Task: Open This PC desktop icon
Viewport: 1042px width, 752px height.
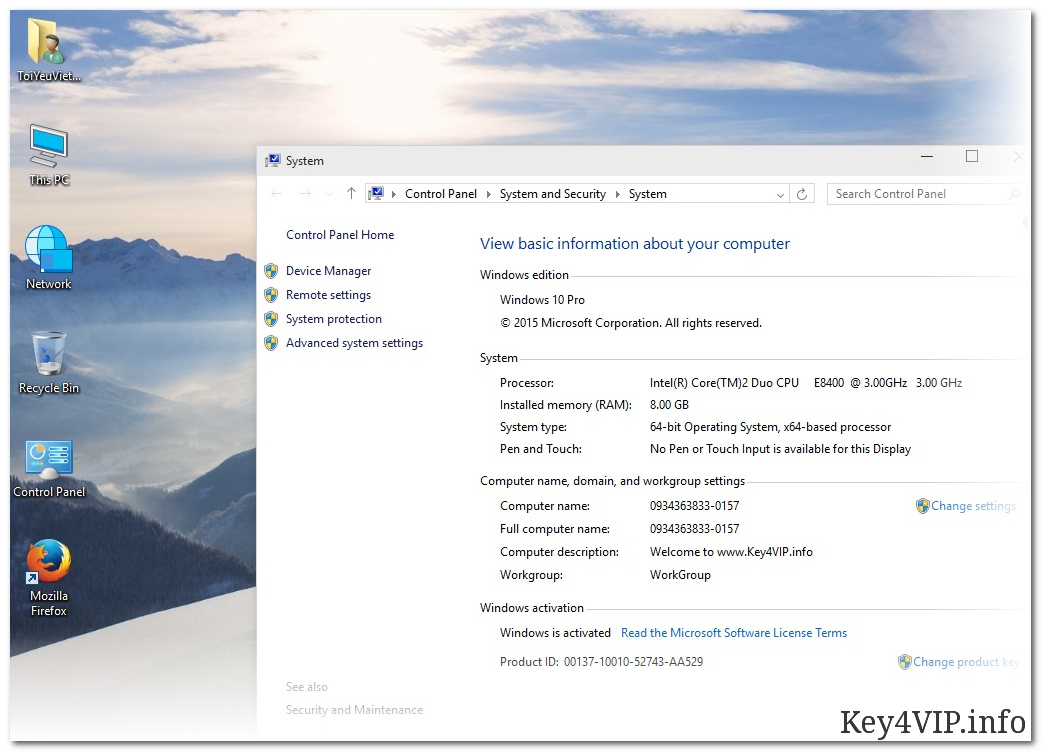Action: tap(49, 154)
